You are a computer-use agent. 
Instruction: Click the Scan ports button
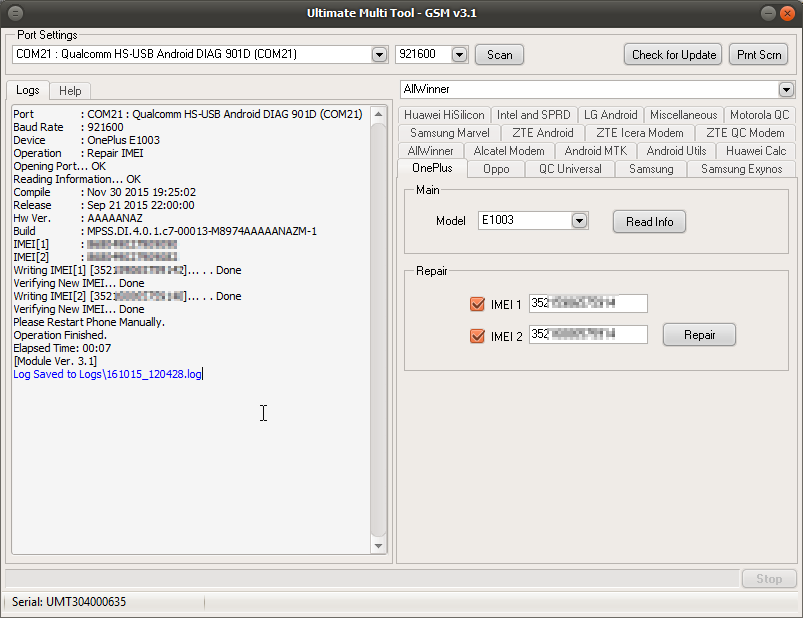[499, 55]
